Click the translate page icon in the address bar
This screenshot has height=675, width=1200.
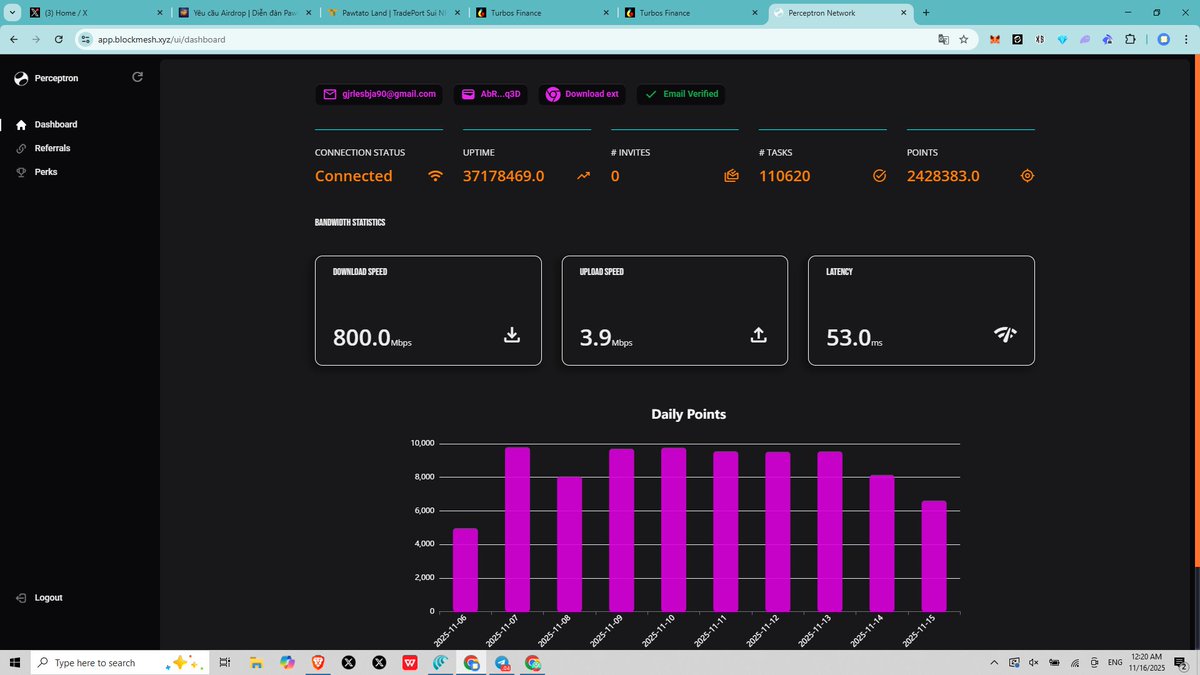point(942,40)
